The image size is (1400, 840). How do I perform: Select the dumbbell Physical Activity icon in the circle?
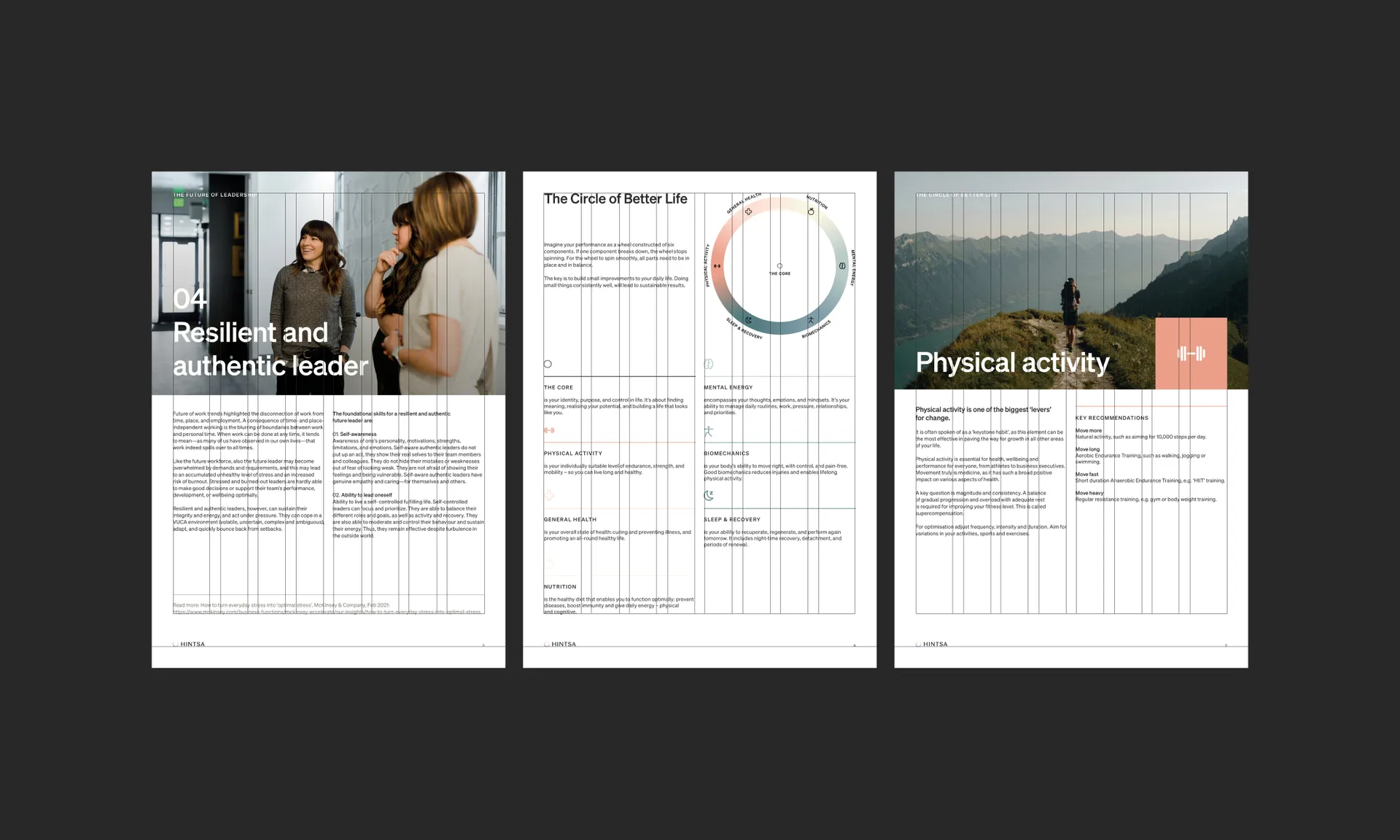[717, 266]
